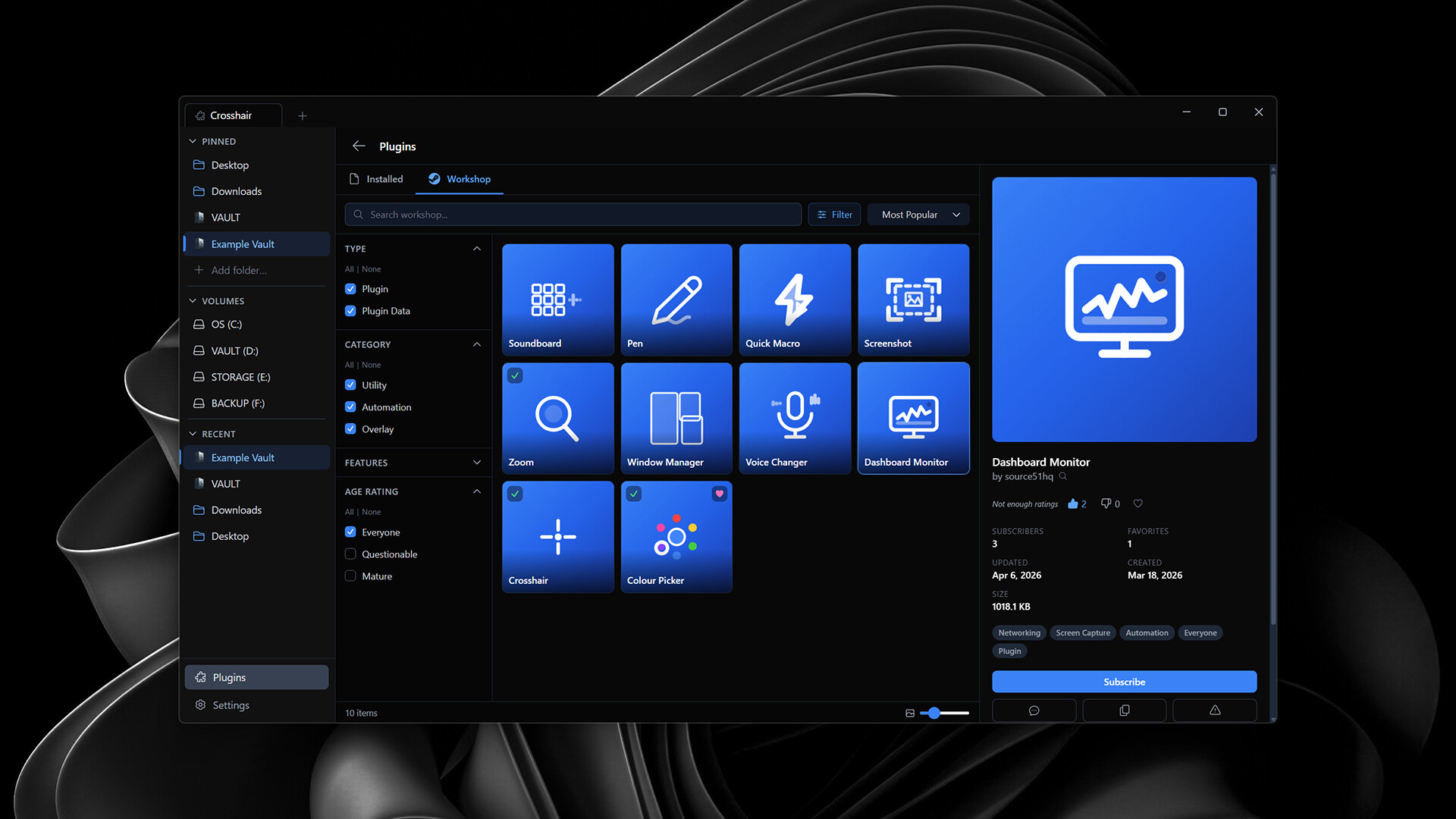Click the Filter button
Screen dimensions: 1456x819
pyautogui.click(x=833, y=215)
